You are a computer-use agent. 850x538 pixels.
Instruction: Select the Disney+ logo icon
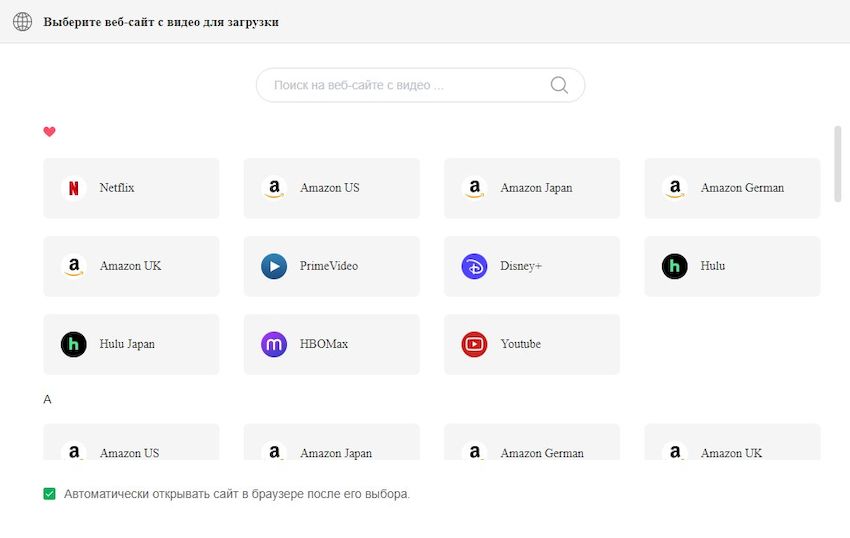point(474,266)
